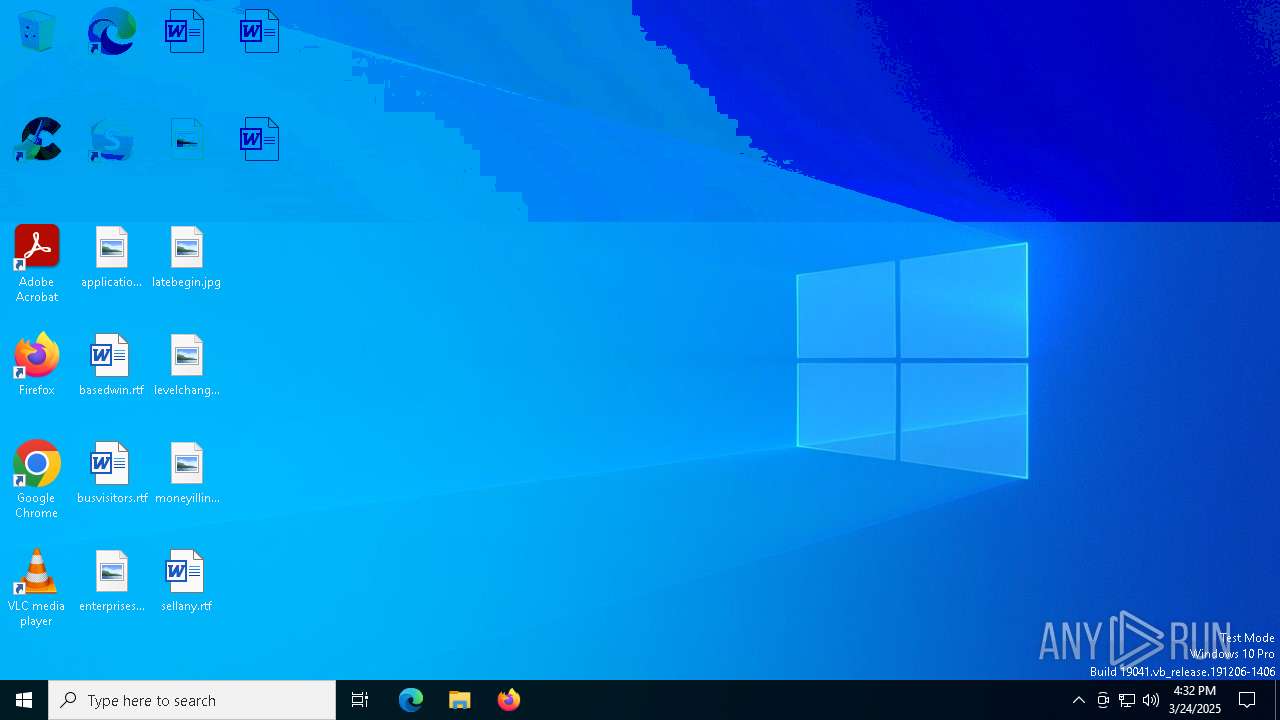Click the Show desktop strip at taskbar edge
This screenshot has width=1280, height=720.
[x=1277, y=700]
